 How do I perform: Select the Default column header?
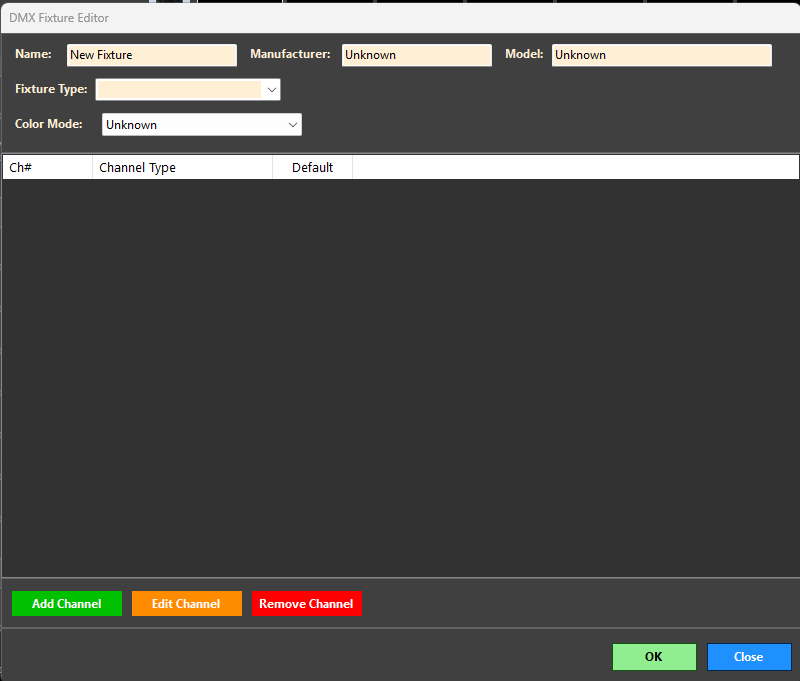(312, 167)
